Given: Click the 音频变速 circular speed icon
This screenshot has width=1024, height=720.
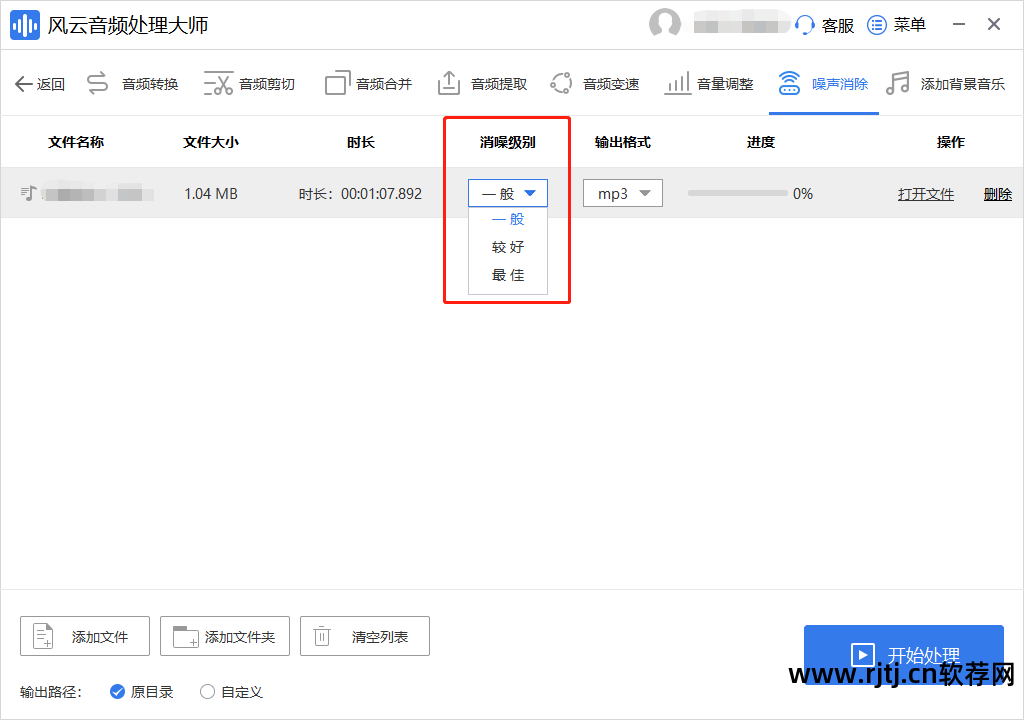Looking at the screenshot, I should click(561, 83).
